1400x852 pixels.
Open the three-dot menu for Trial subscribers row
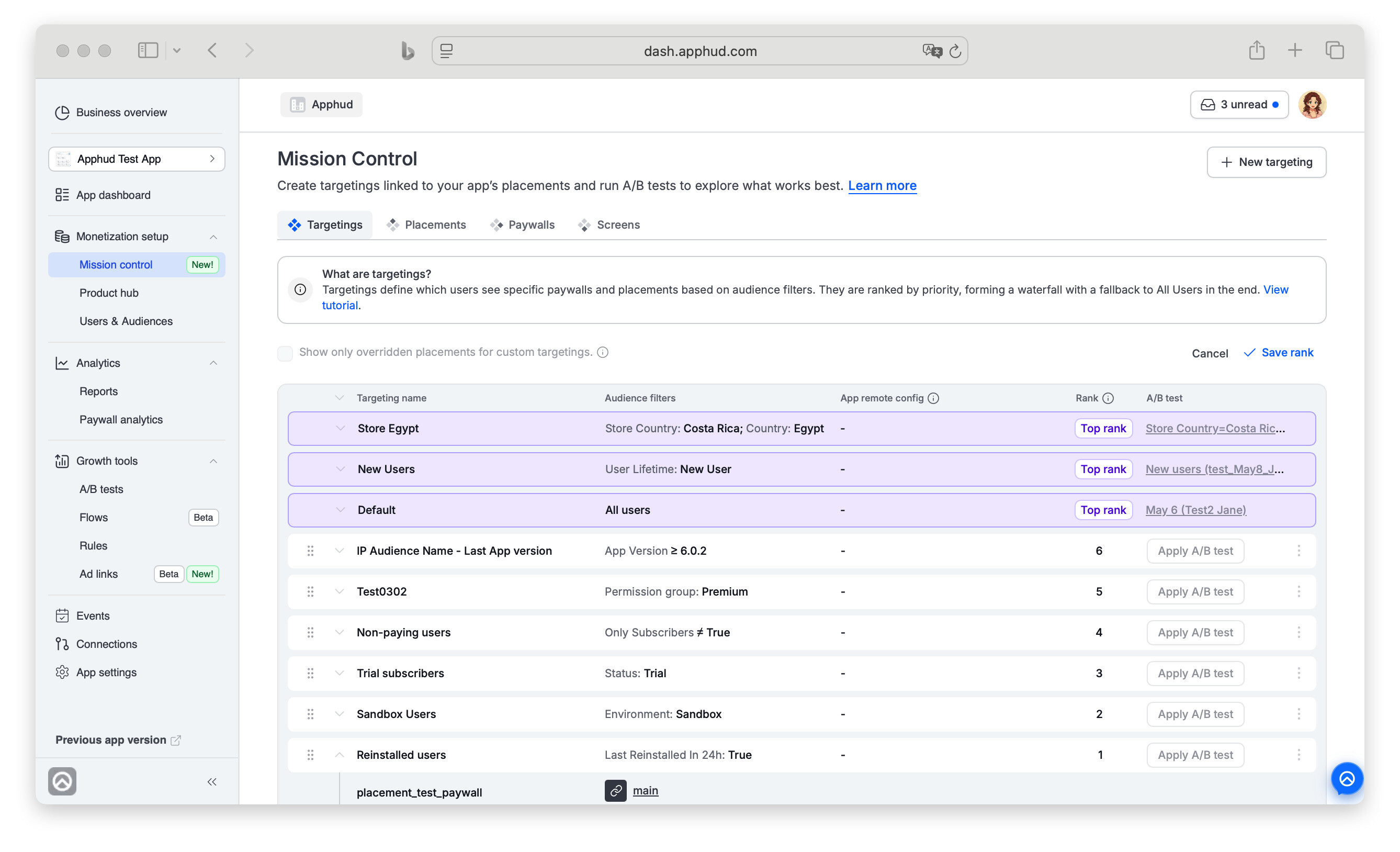pos(1299,673)
